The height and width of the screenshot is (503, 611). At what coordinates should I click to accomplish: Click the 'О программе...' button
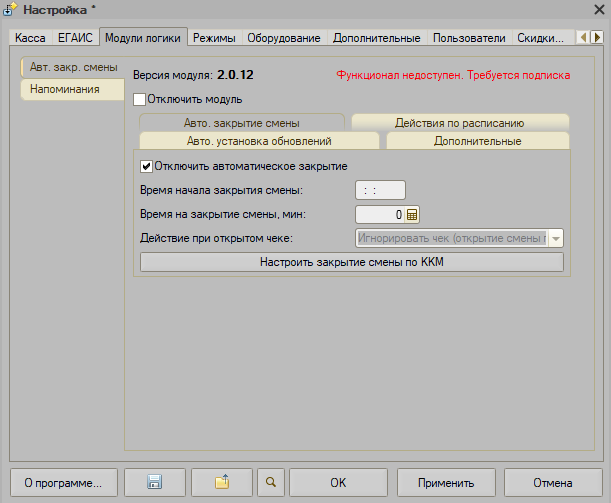tap(63, 482)
